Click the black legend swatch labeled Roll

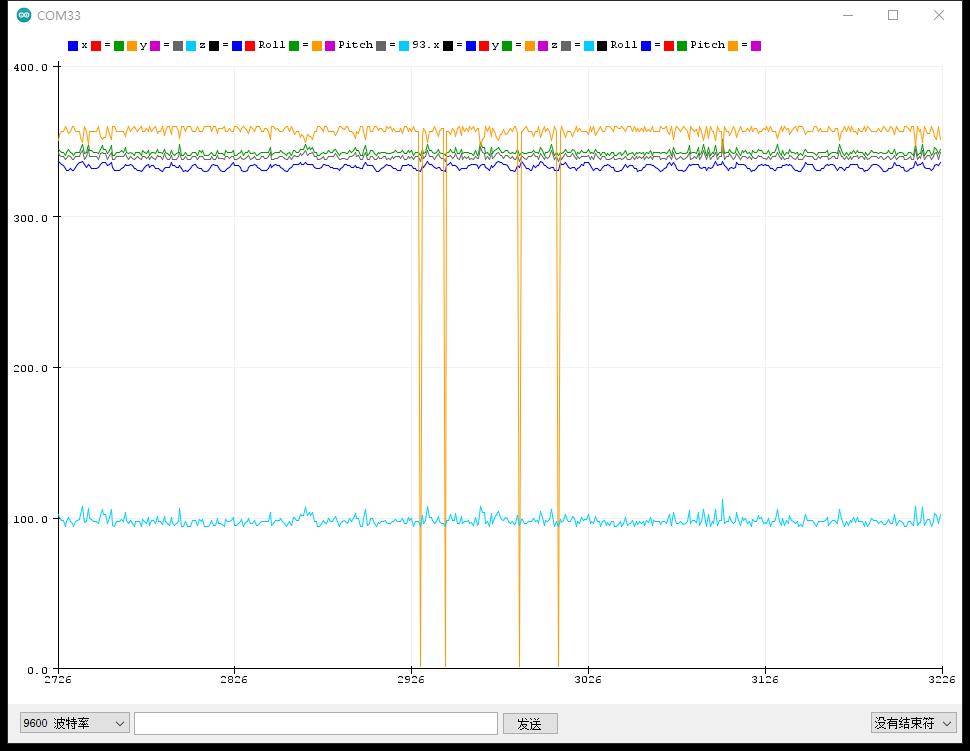[x=602, y=46]
